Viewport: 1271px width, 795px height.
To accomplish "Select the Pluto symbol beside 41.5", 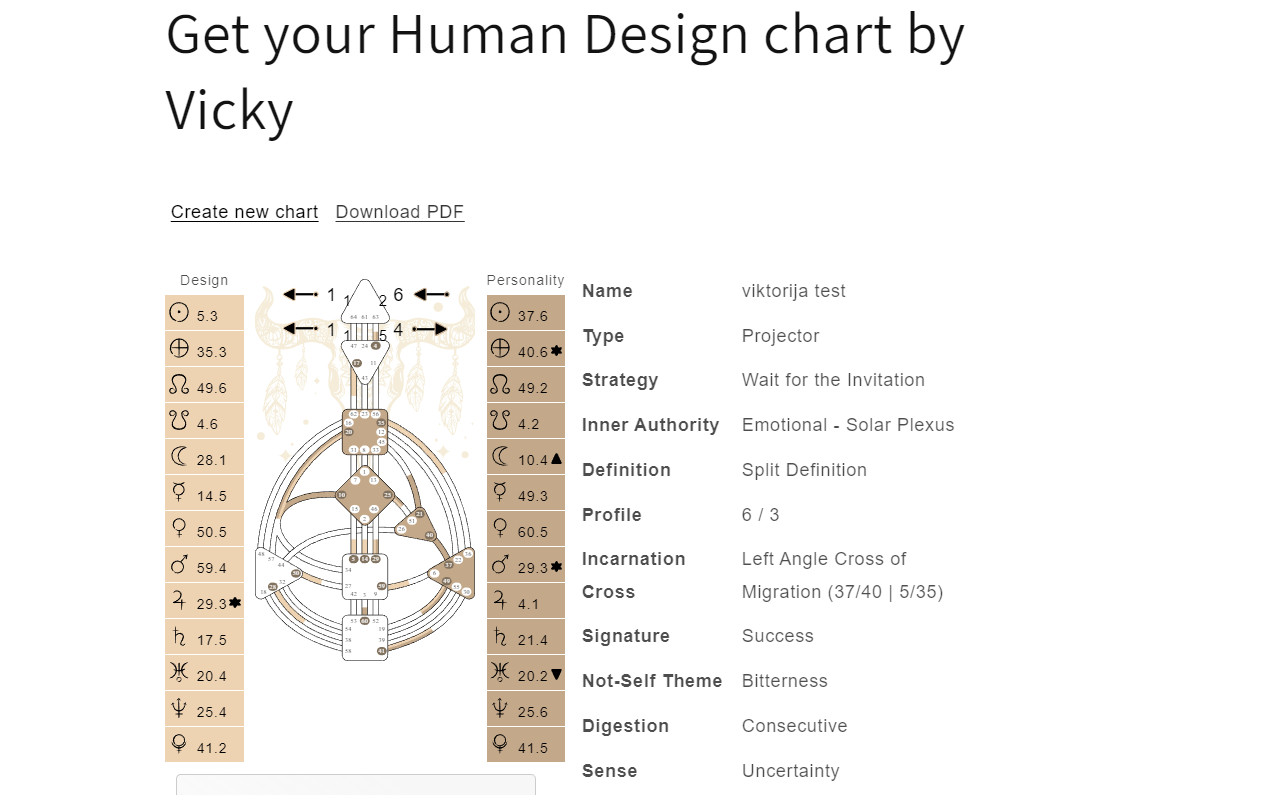I will pyautogui.click(x=501, y=744).
